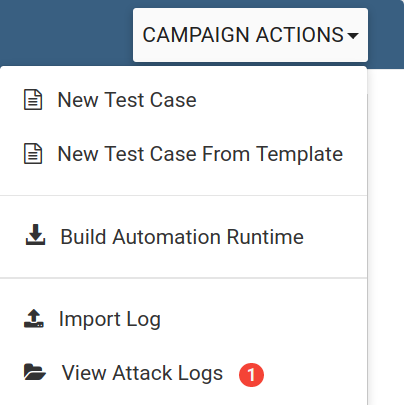
Task: Click the divider line above Build Automation Runtime
Action: click(183, 195)
